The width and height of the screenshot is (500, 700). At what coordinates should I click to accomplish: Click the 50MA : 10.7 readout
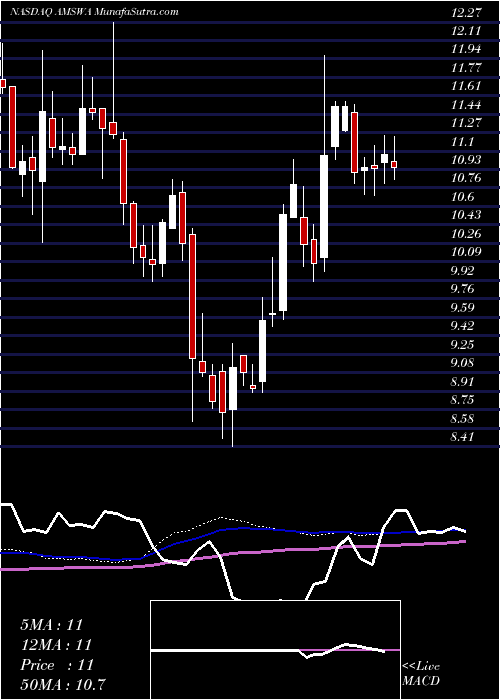tap(63, 684)
